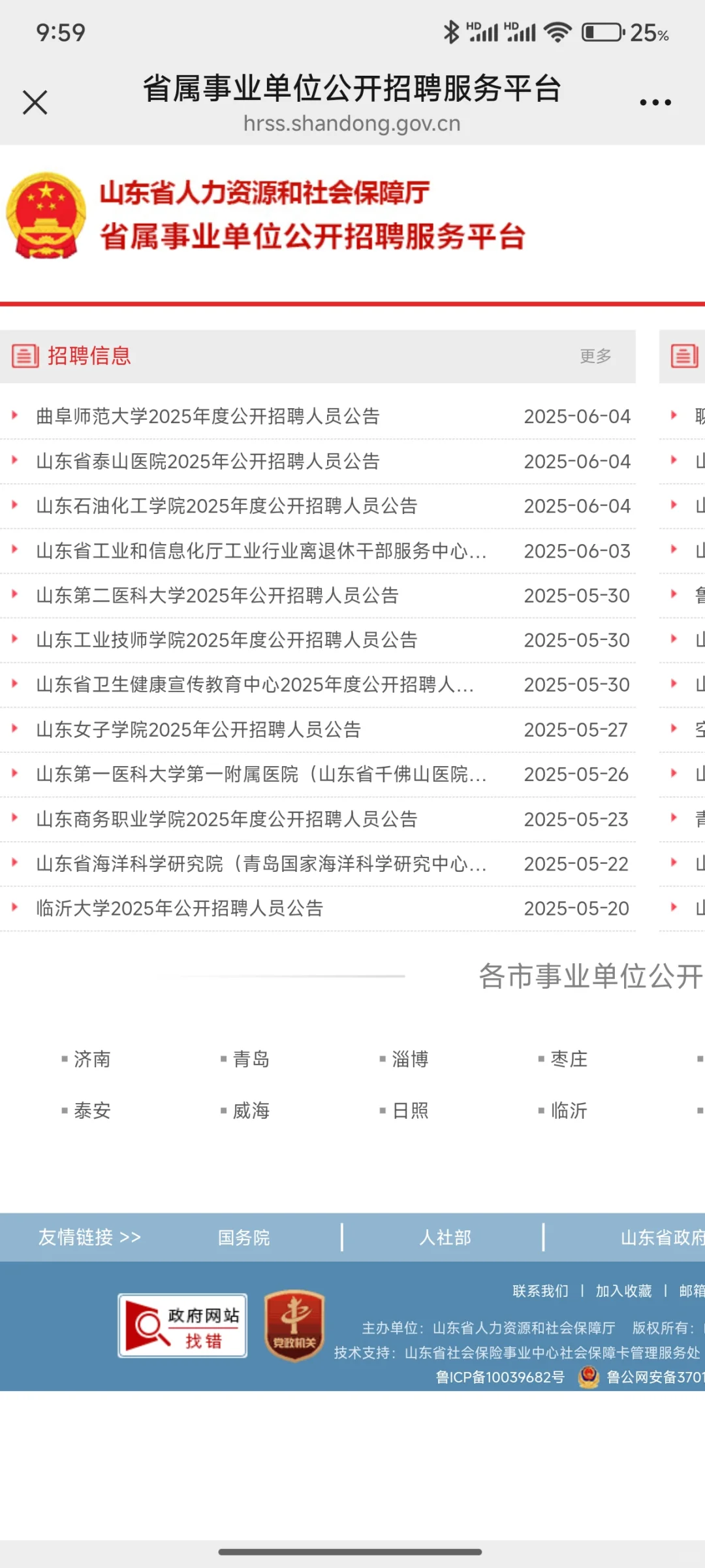Open 山东女子学院2025年公开招聘人员公告
The width and height of the screenshot is (705, 1568).
(198, 729)
